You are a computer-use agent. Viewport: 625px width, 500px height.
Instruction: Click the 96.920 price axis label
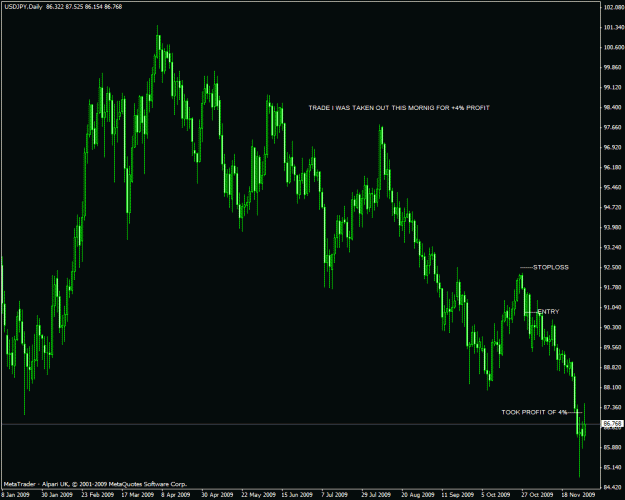[613, 147]
